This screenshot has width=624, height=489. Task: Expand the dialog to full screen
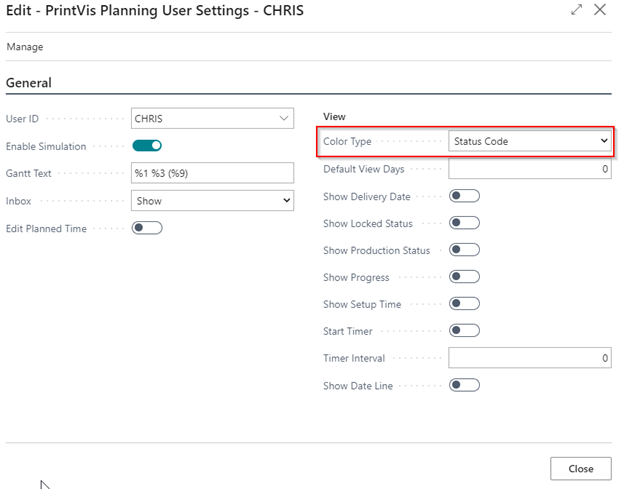pos(576,10)
